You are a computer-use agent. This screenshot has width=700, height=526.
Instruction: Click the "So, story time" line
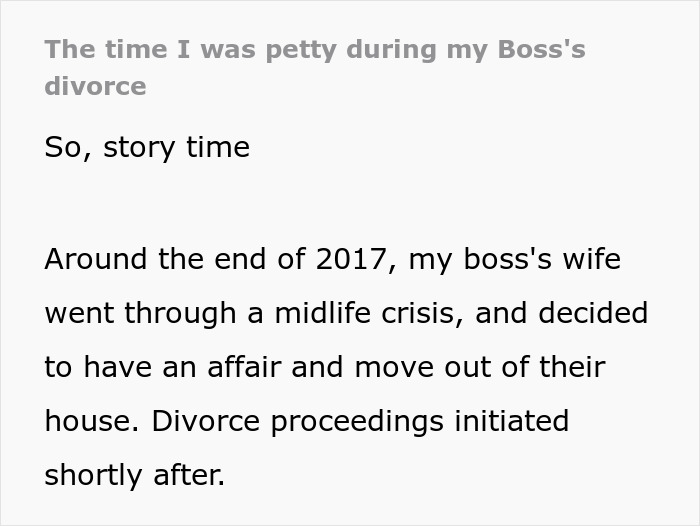coord(147,148)
